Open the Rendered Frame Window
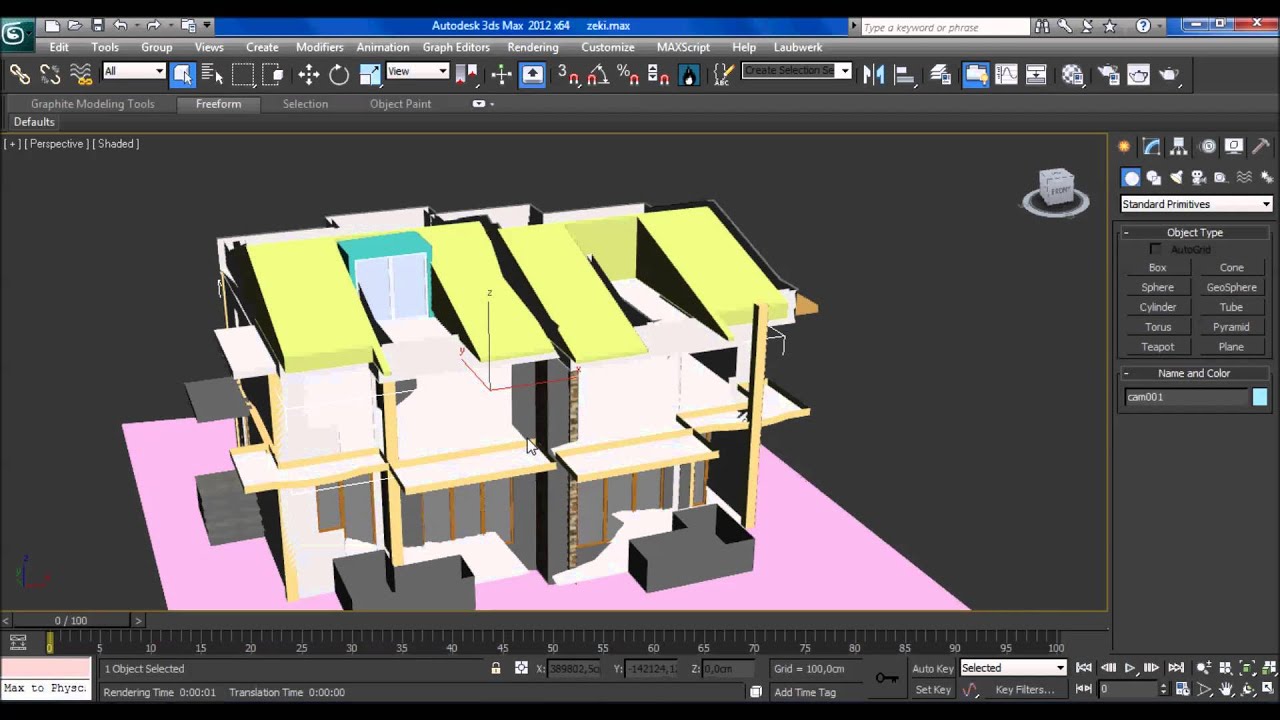This screenshot has height=720, width=1280. [1139, 74]
